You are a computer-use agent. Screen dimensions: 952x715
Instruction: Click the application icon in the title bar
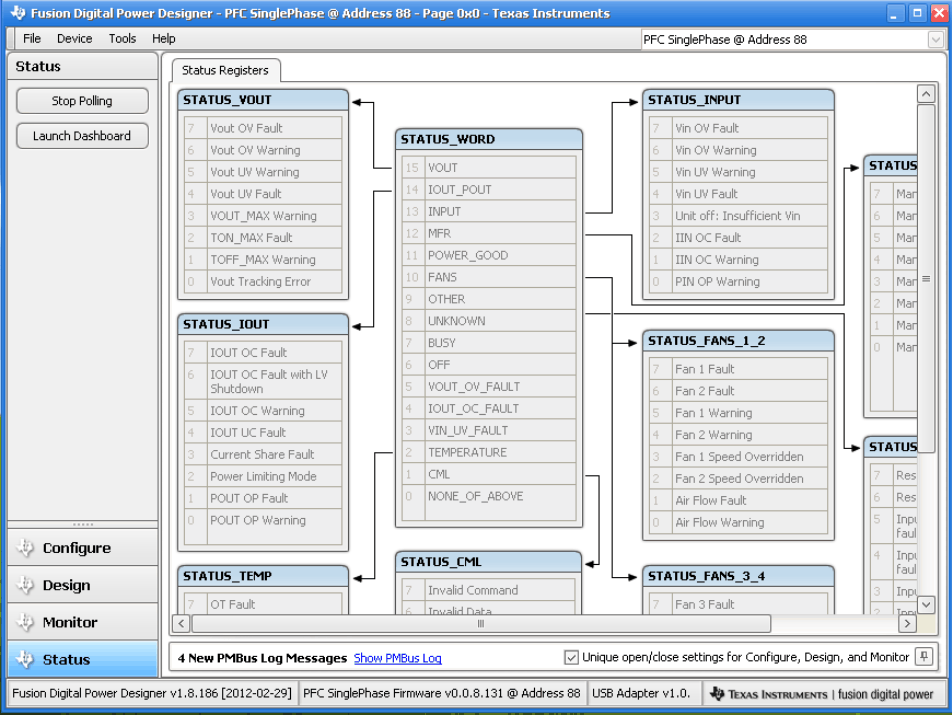pos(17,14)
